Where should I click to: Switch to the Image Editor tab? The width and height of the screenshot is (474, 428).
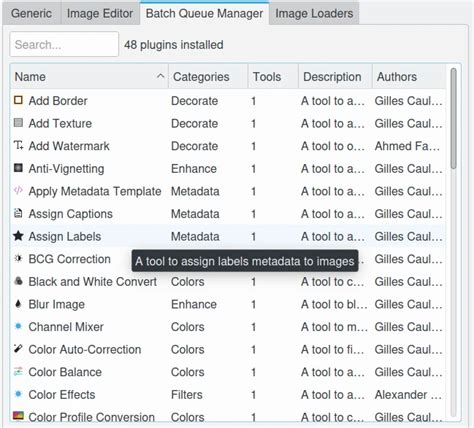(100, 13)
